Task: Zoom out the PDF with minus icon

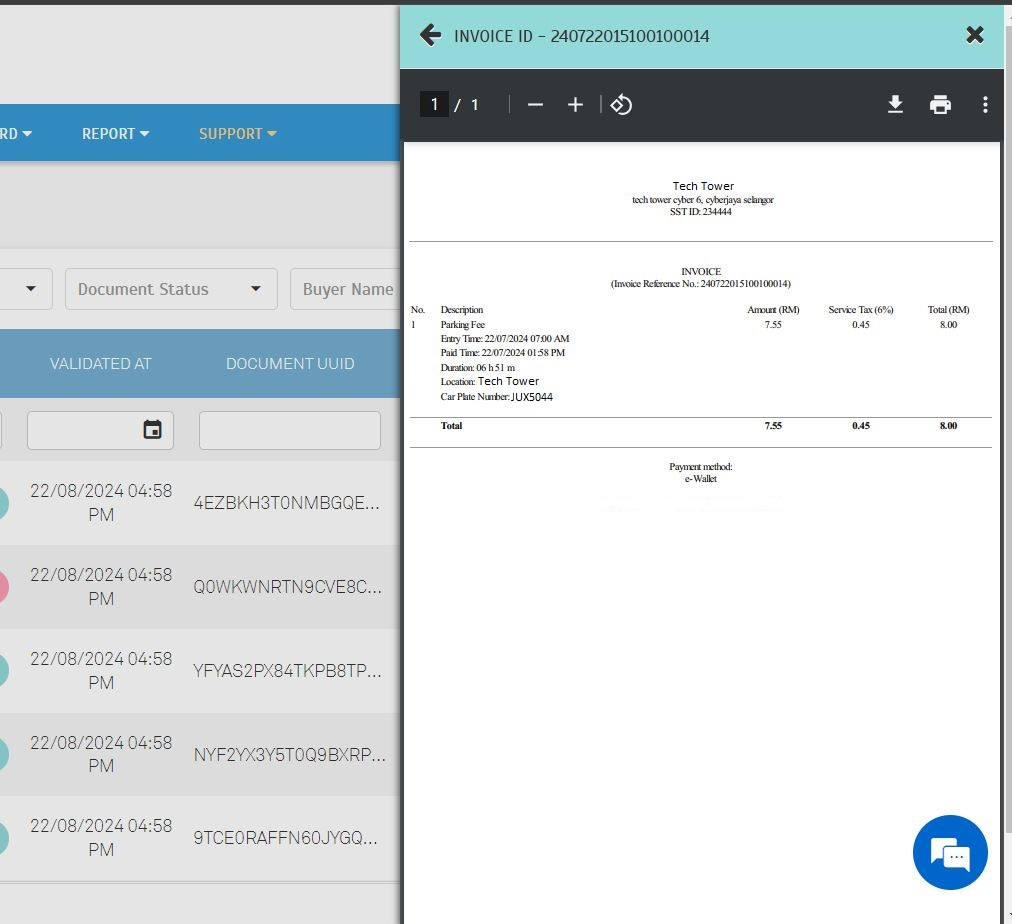Action: click(535, 105)
